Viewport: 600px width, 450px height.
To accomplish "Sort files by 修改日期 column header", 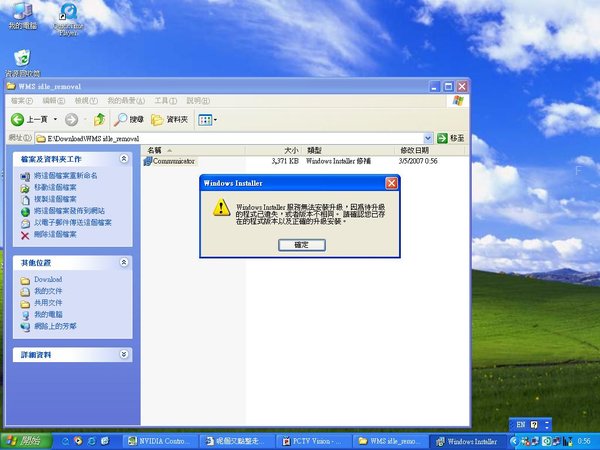I will click(x=429, y=150).
